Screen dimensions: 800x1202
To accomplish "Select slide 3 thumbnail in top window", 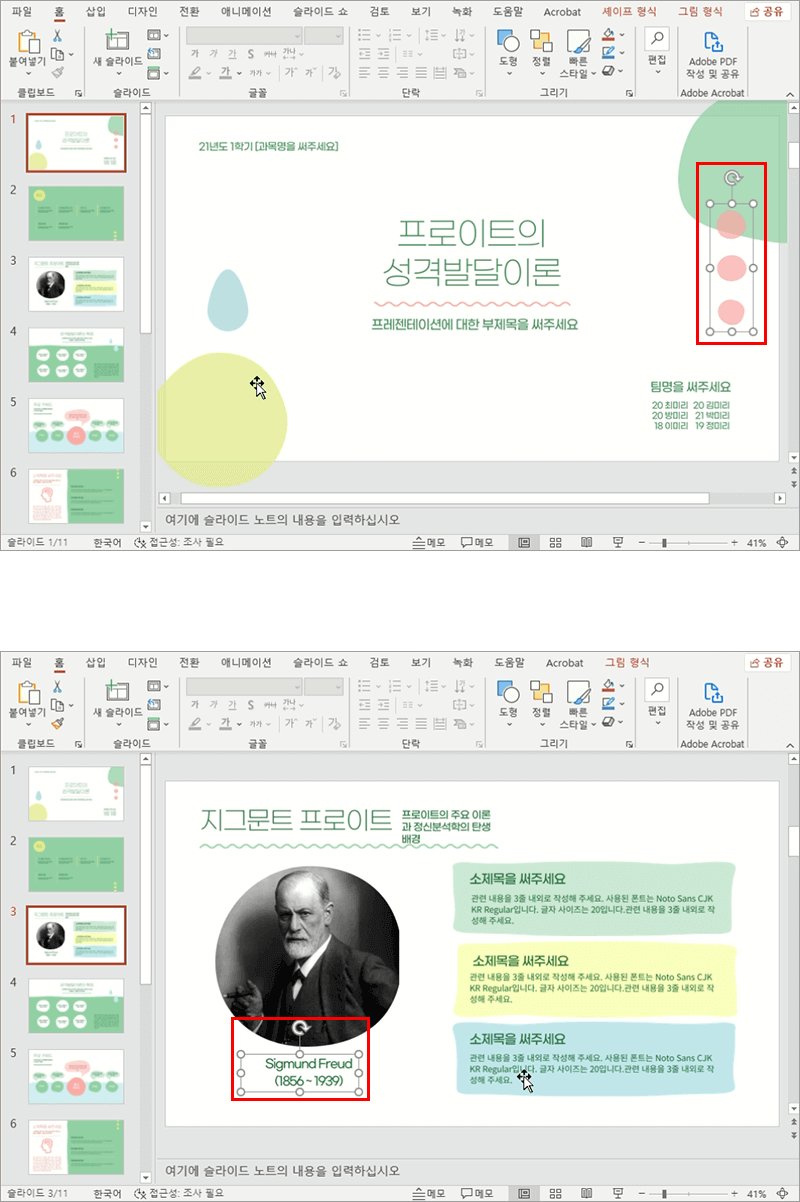I will [76, 284].
